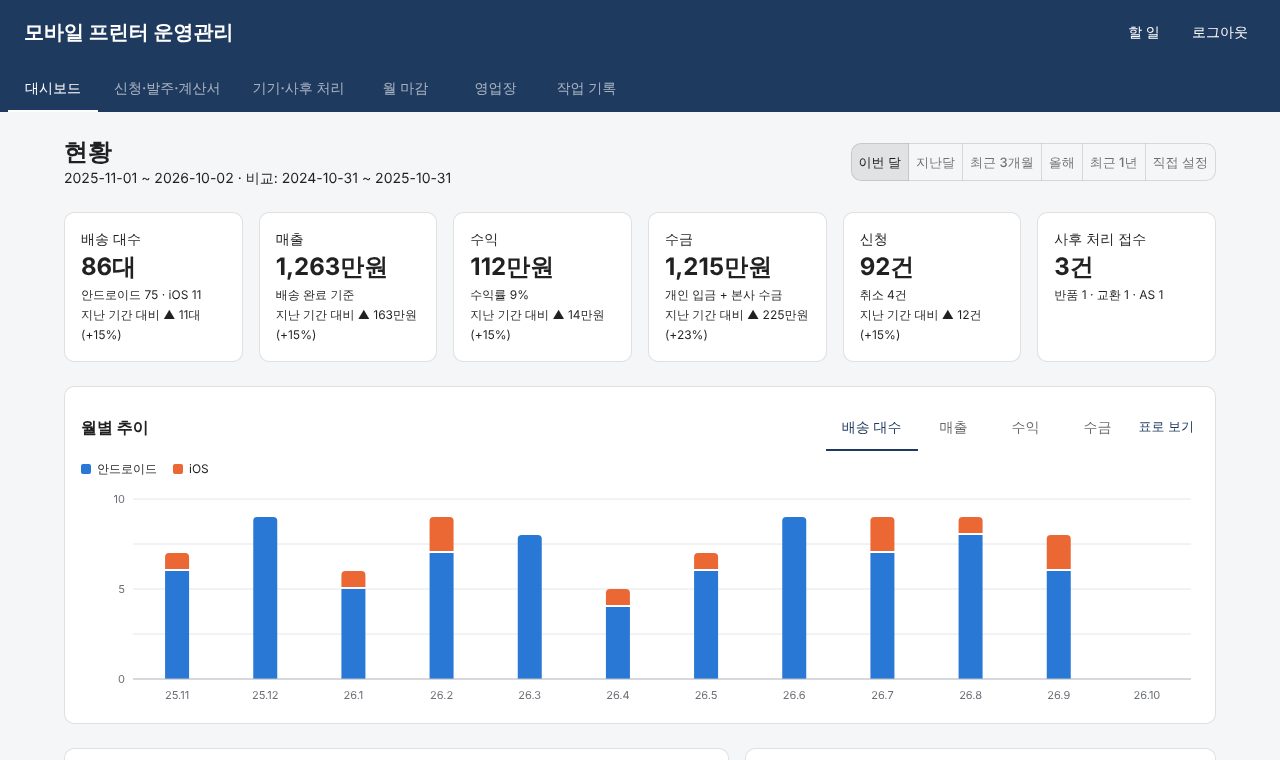1280x760 pixels.
Task: Click the 26.3 chart bar
Action: coord(530,607)
